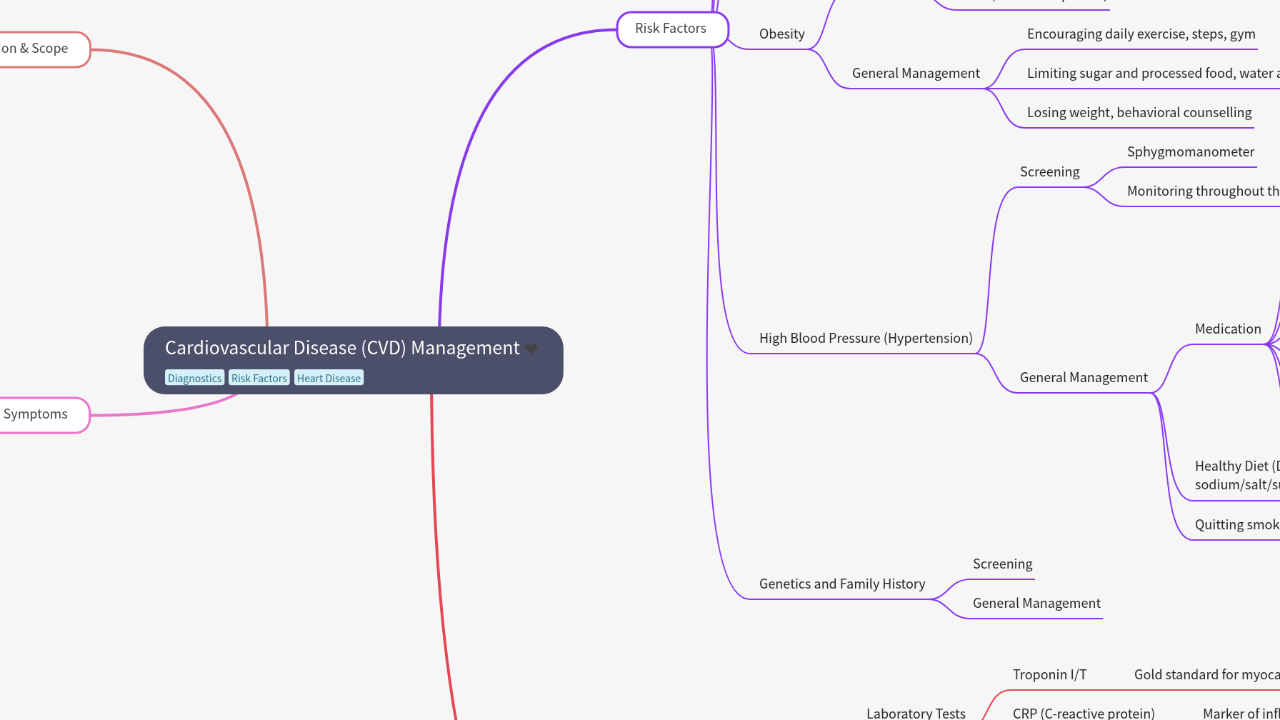Image resolution: width=1280 pixels, height=720 pixels.
Task: Click 'Encouraging daily exercise, steps, gym' node
Action: coord(1140,34)
